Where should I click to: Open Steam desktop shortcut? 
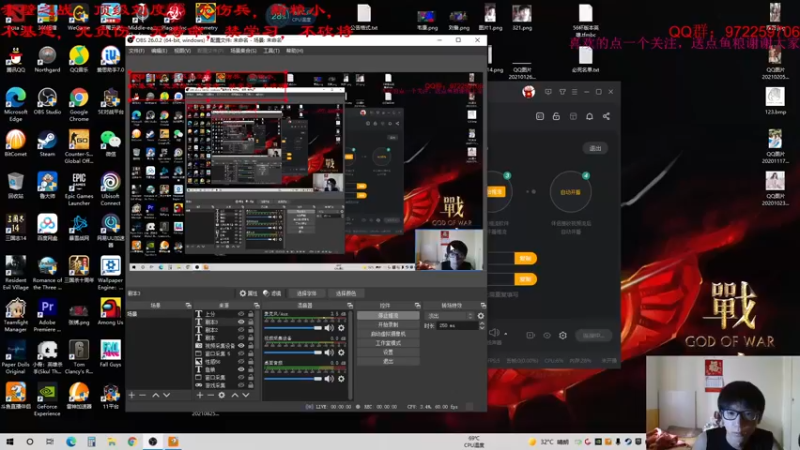click(x=47, y=143)
